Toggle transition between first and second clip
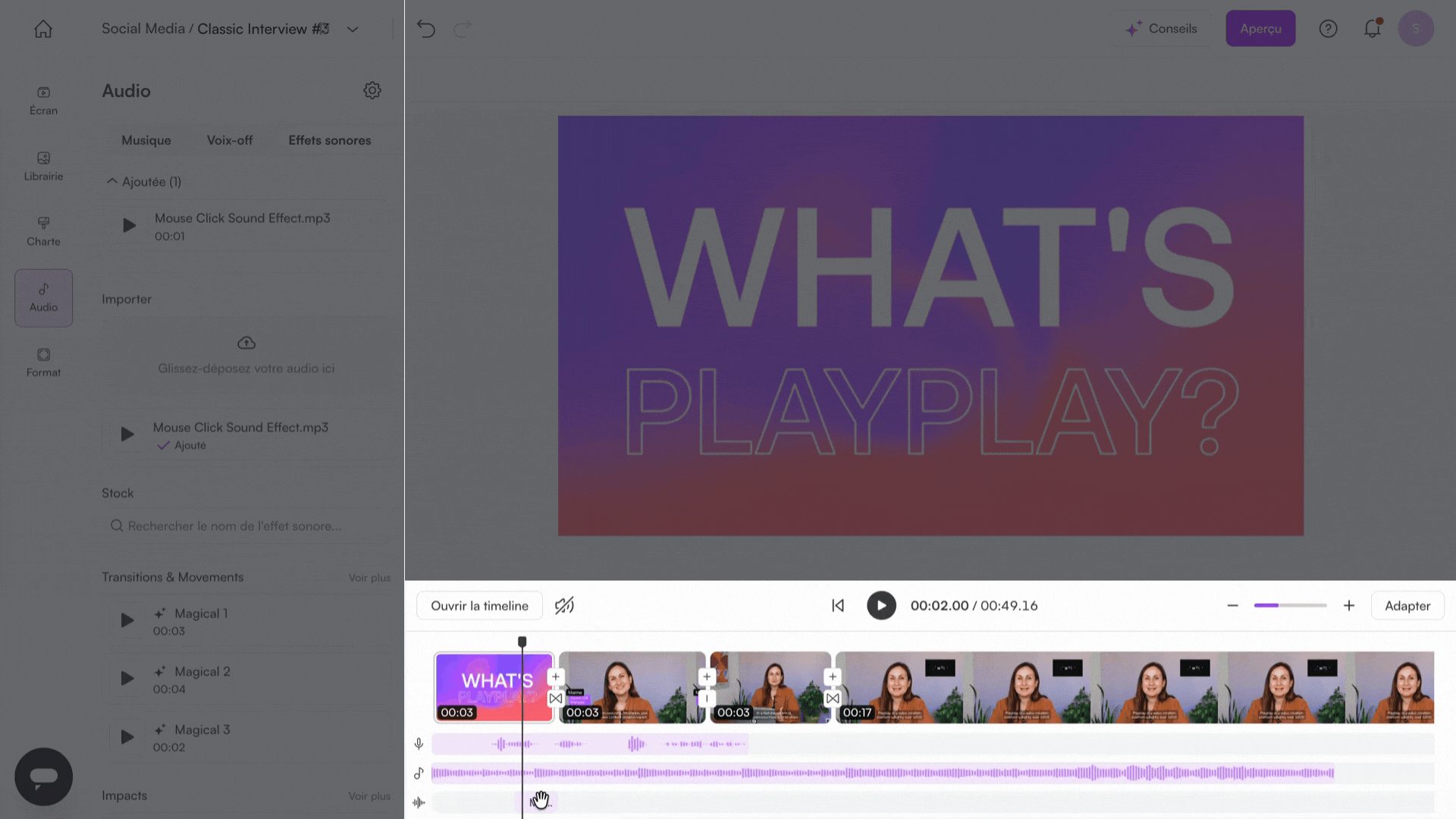 [x=556, y=698]
